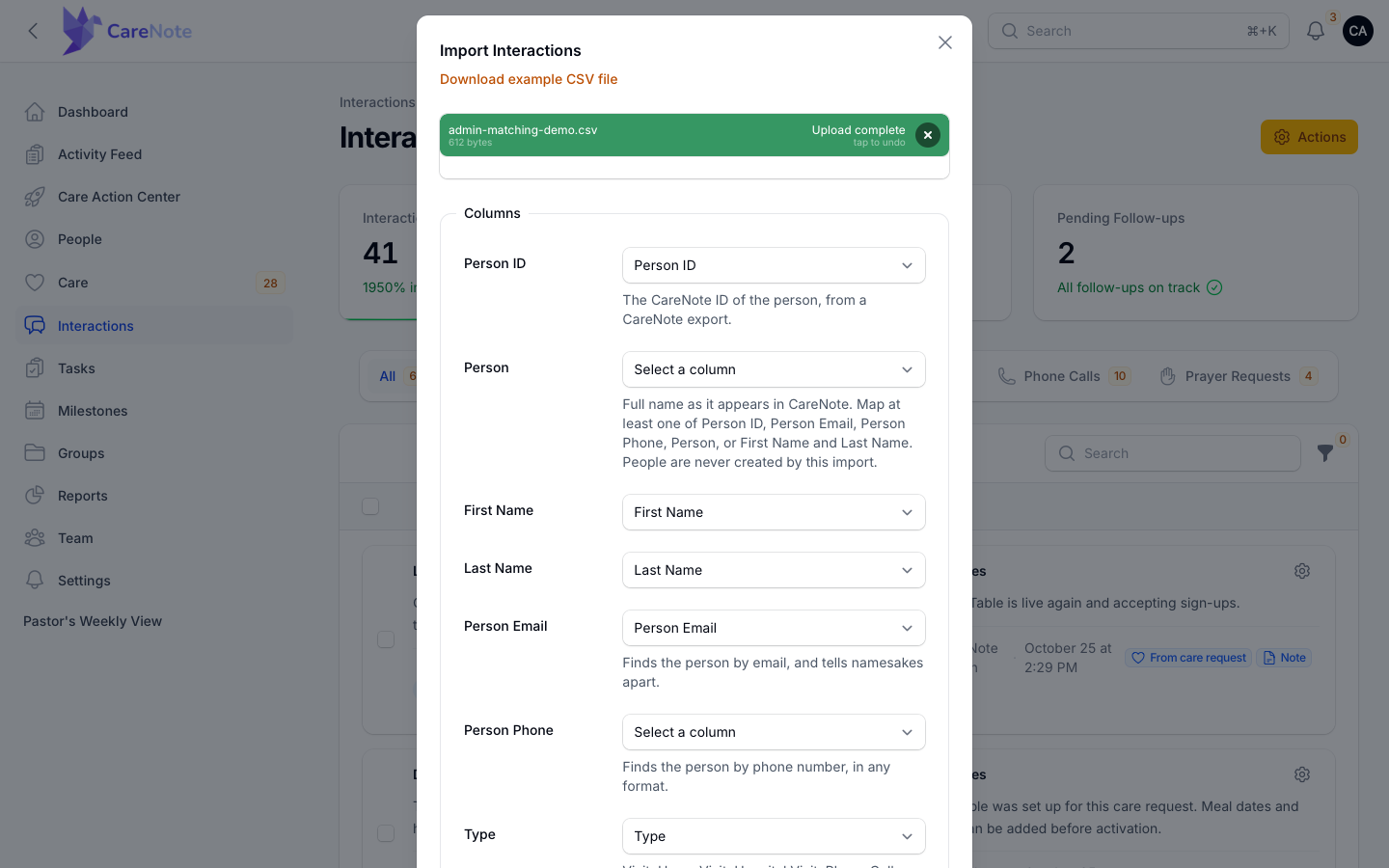Click the back arrow beside the CareNote logo
Screen dimensions: 1389x868
pyautogui.click(x=34, y=31)
